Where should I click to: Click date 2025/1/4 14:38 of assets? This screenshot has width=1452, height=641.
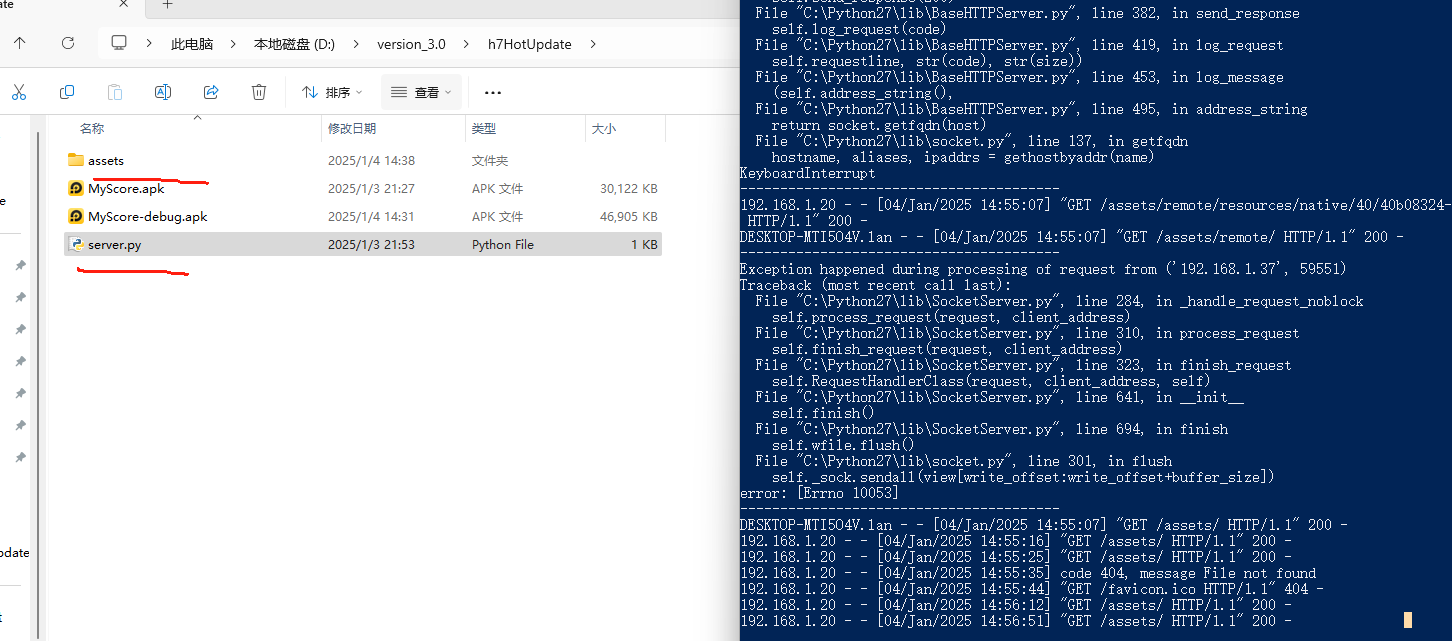tap(371, 160)
